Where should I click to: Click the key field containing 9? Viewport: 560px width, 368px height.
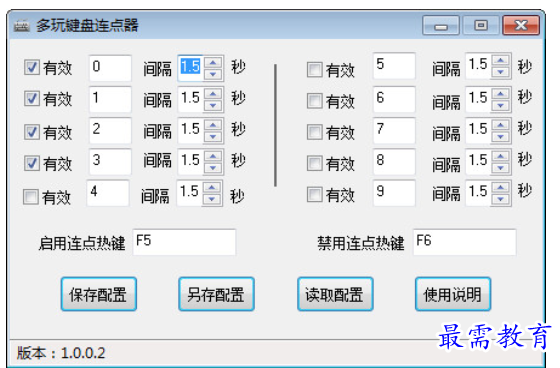tap(394, 193)
